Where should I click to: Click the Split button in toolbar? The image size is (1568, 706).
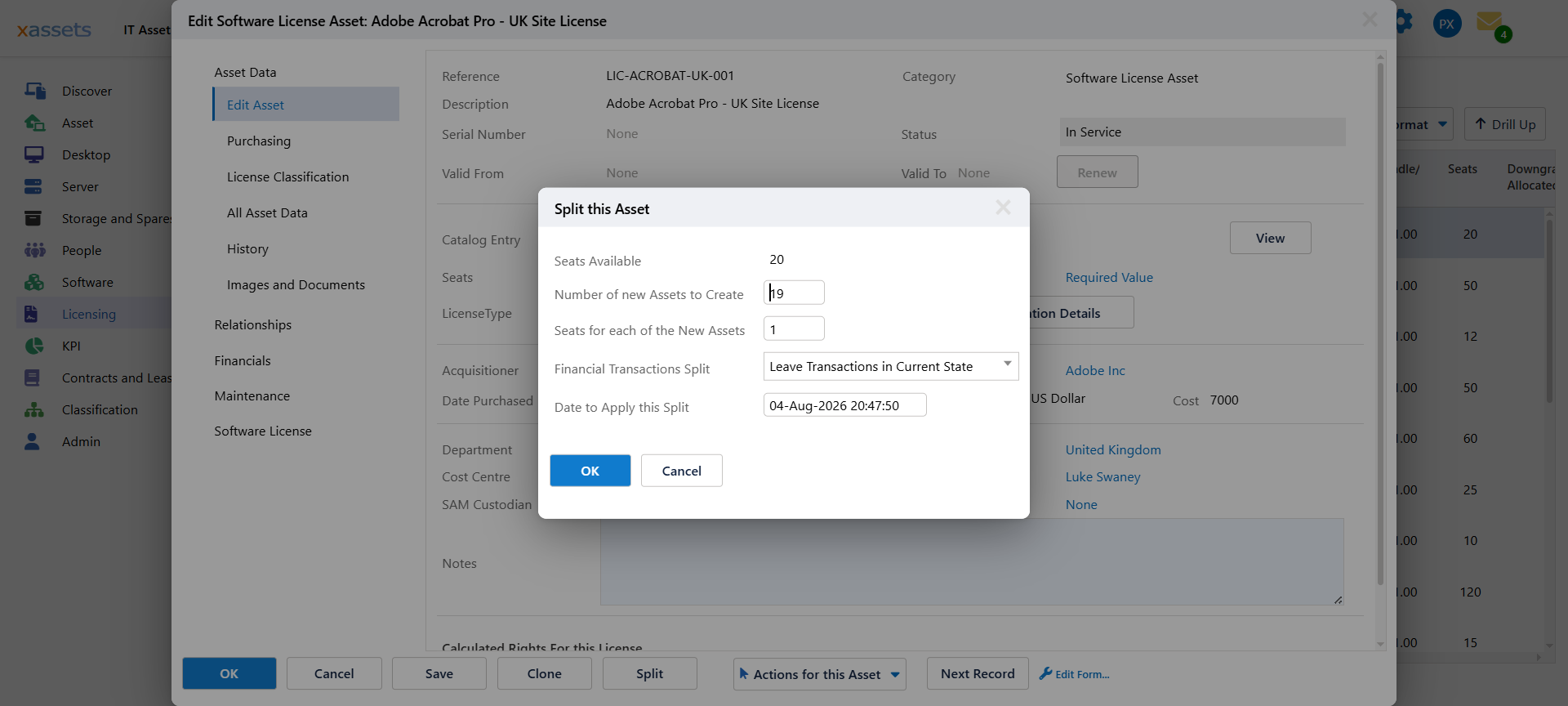tap(649, 673)
